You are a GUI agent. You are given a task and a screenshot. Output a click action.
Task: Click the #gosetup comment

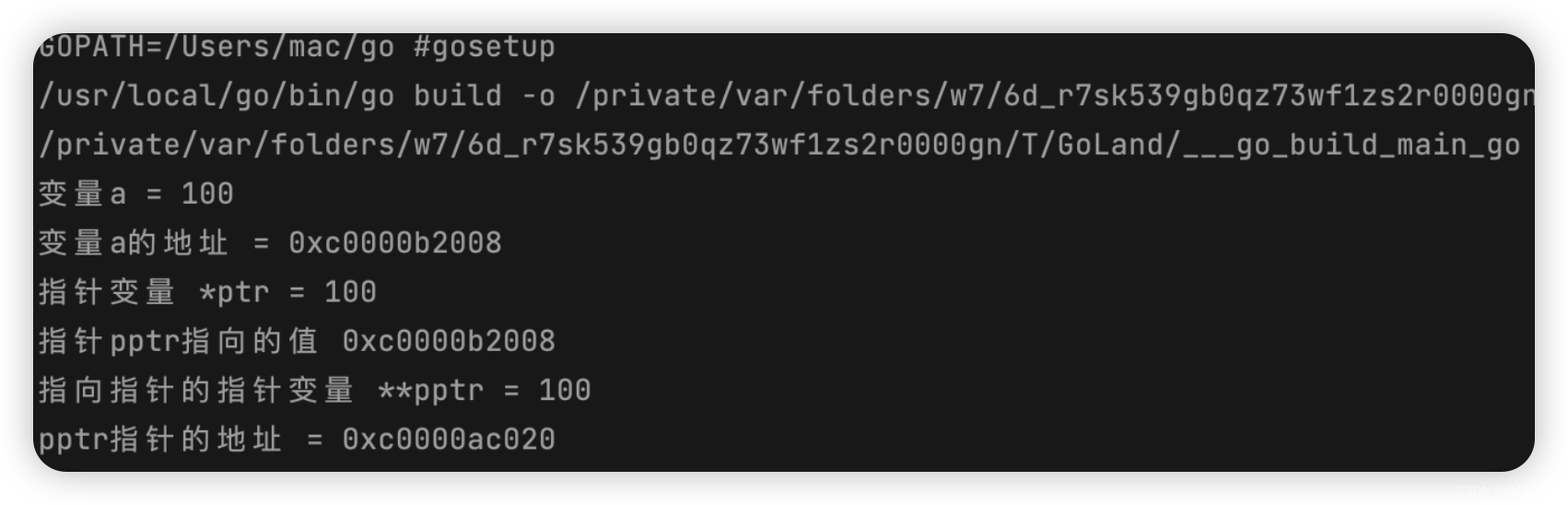point(485,47)
